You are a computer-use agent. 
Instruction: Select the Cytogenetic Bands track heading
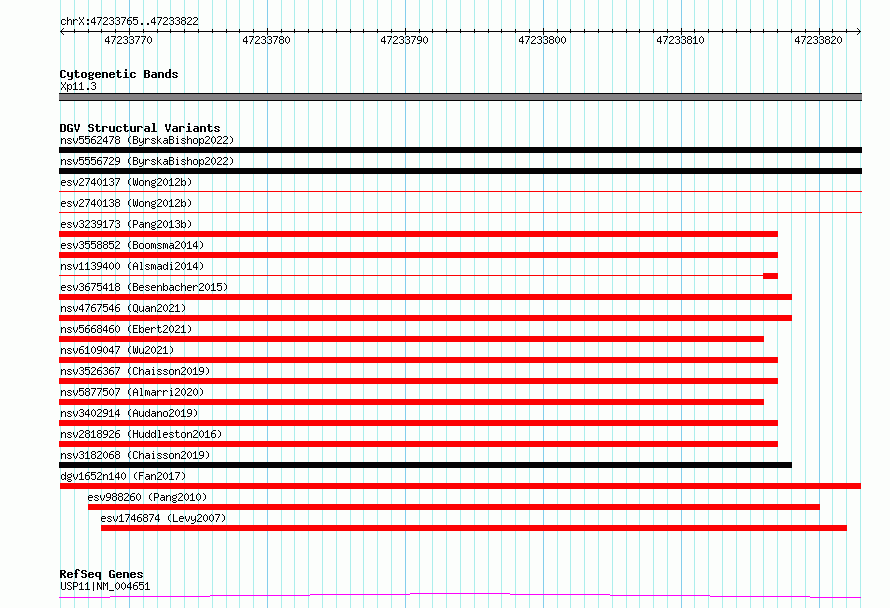click(x=119, y=74)
